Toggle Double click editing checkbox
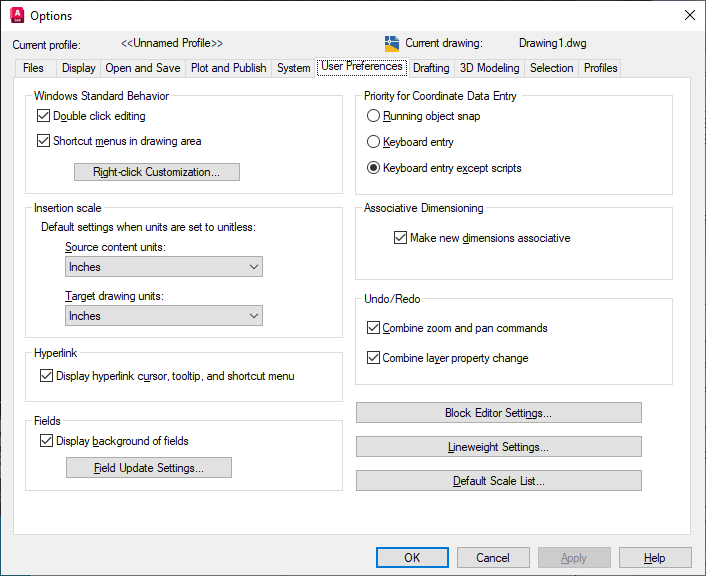This screenshot has width=706, height=576. click(x=43, y=116)
